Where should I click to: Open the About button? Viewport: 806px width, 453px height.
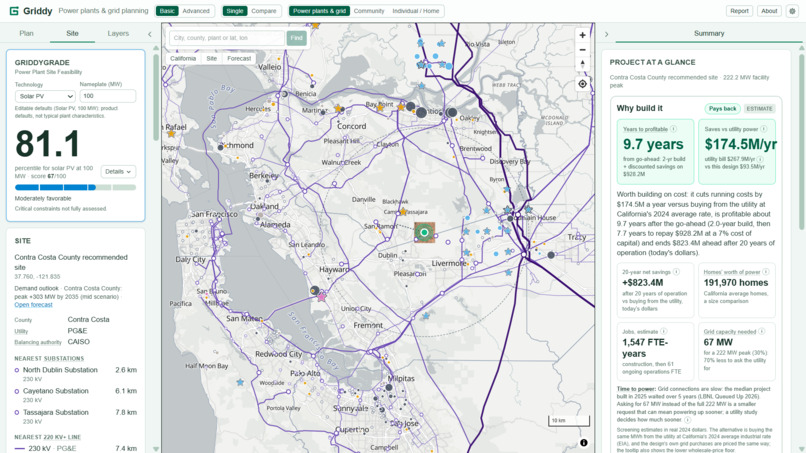coord(769,11)
